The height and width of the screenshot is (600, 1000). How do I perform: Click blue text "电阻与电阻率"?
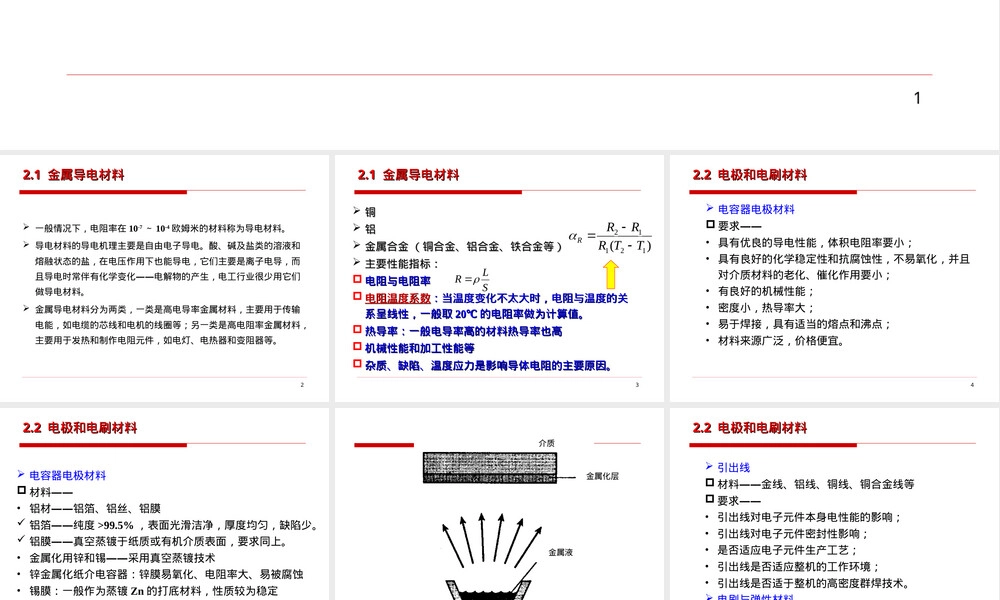(397, 281)
